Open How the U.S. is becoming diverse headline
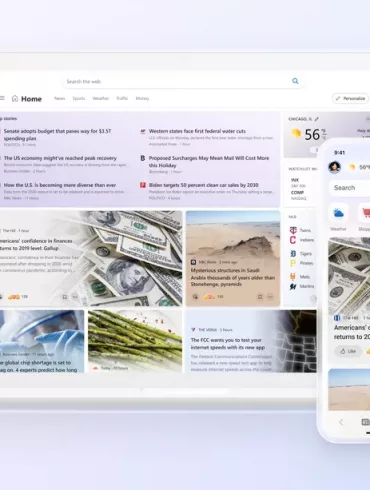The image size is (370, 490). pos(60,185)
